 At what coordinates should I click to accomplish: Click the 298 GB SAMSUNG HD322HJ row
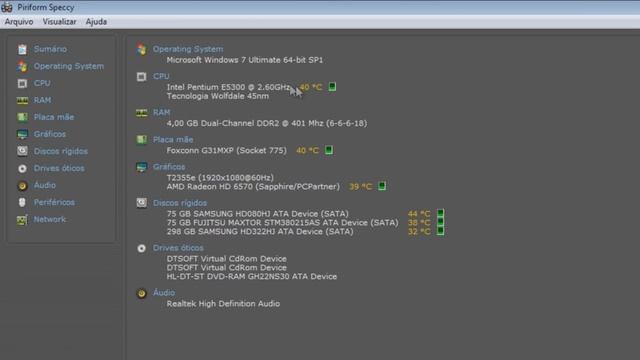pyautogui.click(x=260, y=231)
